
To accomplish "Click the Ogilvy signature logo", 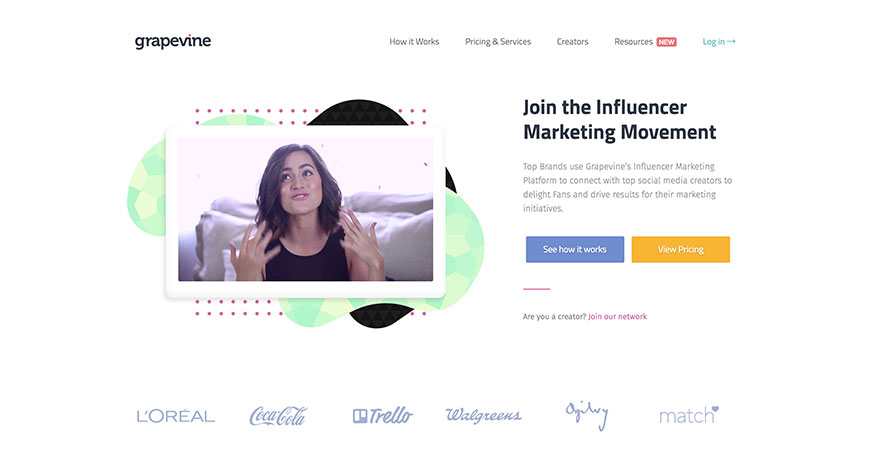I will coord(587,415).
